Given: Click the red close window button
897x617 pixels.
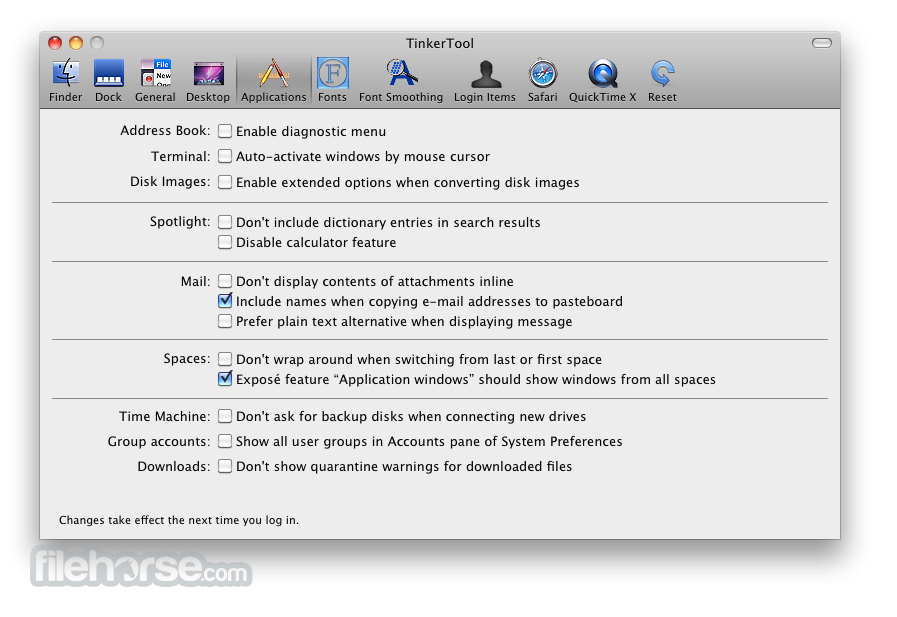Looking at the screenshot, I should tap(55, 43).
